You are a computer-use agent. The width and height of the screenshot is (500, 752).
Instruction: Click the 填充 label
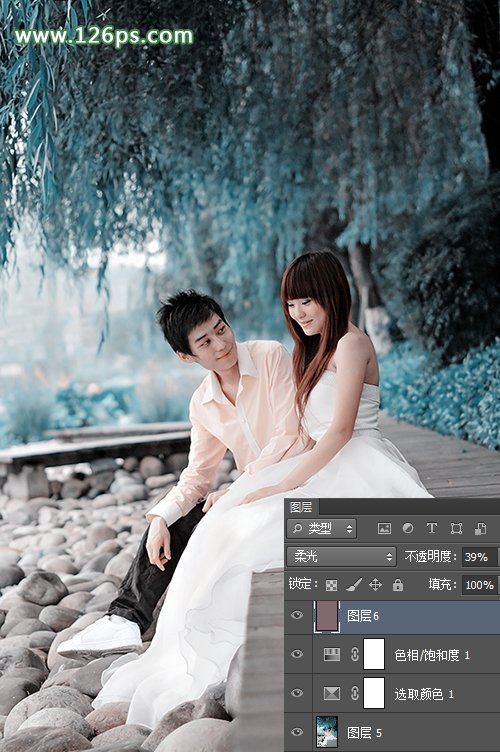pyautogui.click(x=442, y=584)
